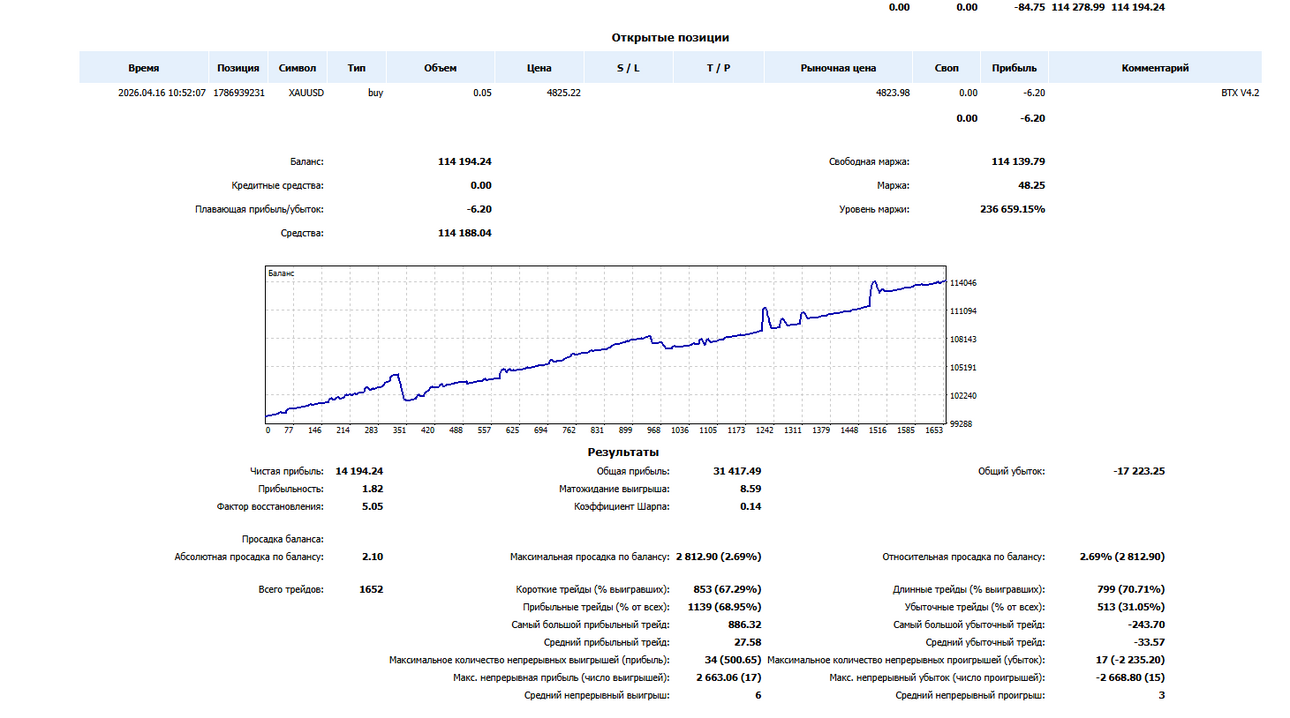Click the 'Результаты' section heading

click(x=622, y=452)
